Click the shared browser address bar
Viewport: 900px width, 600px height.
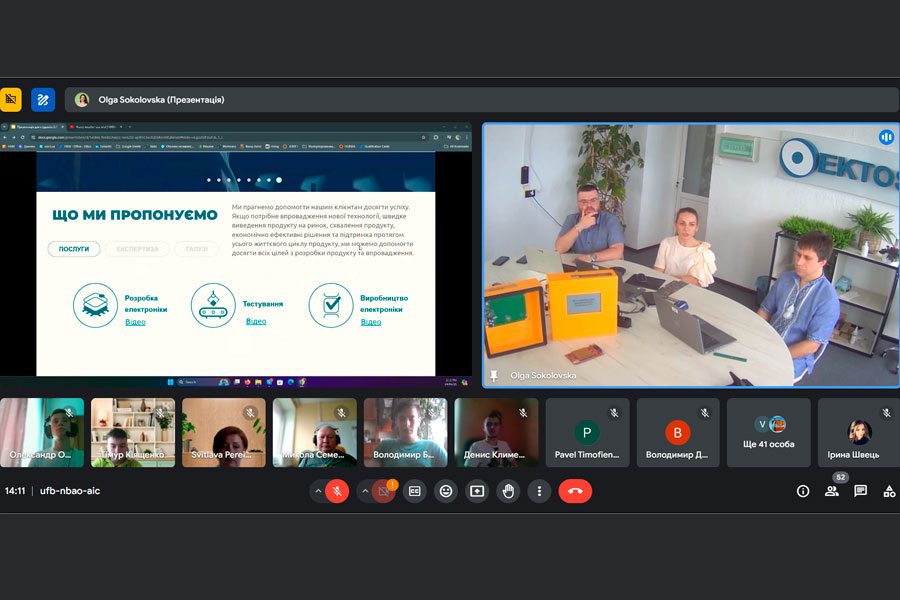pyautogui.click(x=230, y=137)
